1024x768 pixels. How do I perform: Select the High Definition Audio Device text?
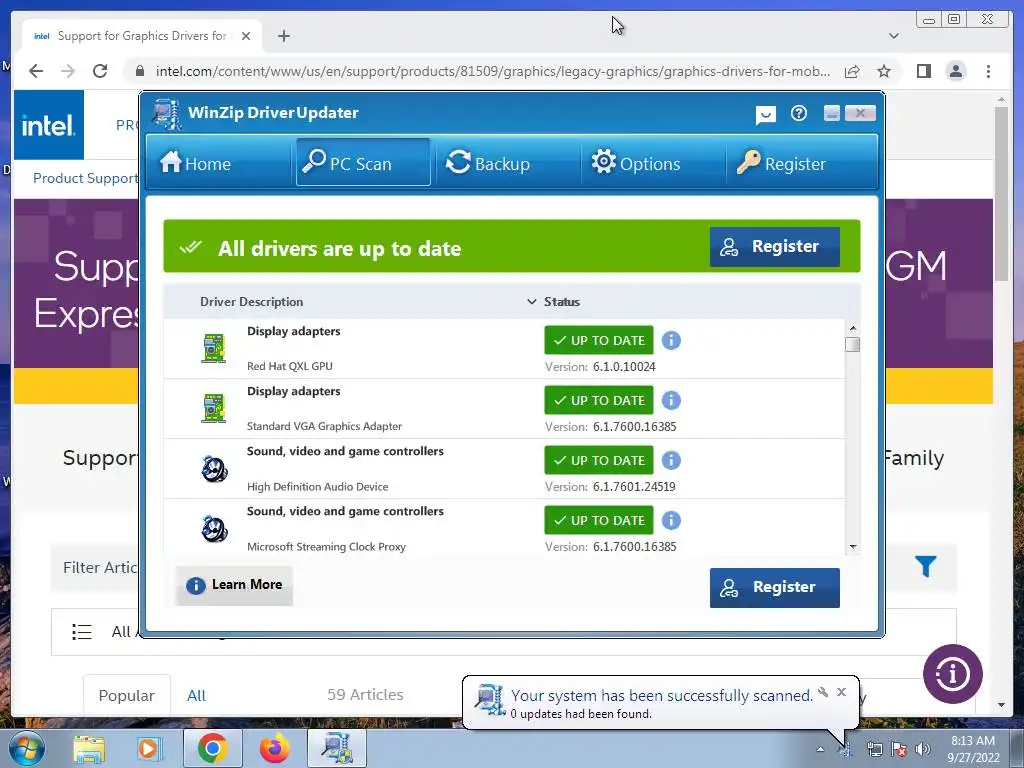[x=317, y=487]
